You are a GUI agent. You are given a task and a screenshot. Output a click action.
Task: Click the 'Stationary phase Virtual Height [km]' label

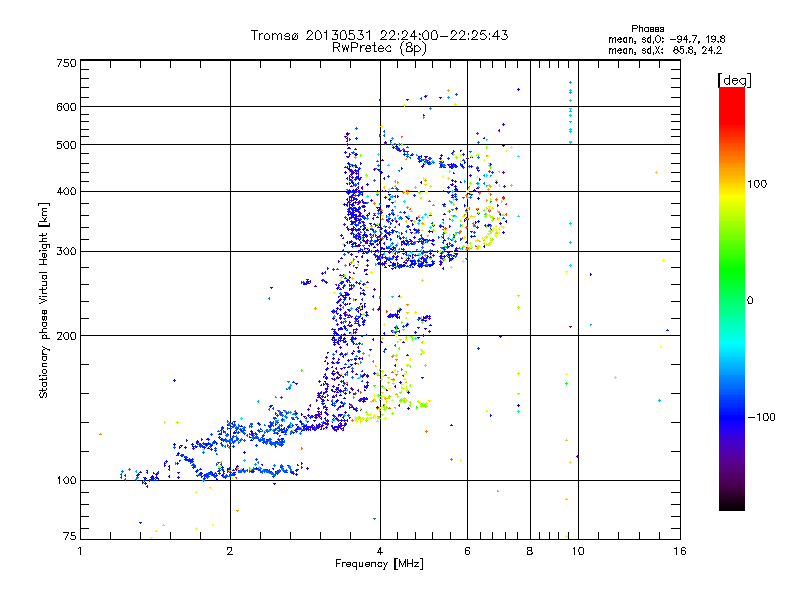[x=44, y=300]
